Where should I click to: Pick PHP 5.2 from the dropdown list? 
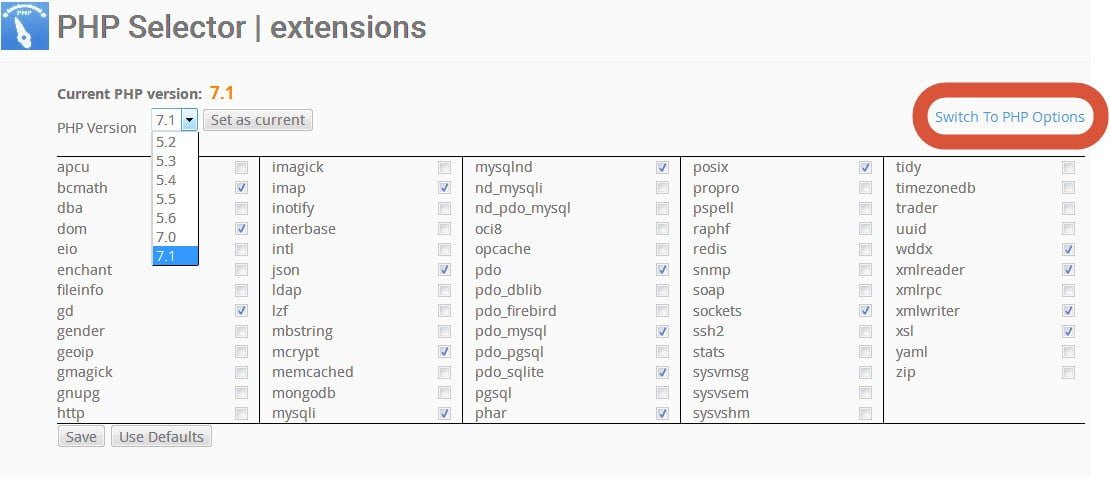click(166, 142)
